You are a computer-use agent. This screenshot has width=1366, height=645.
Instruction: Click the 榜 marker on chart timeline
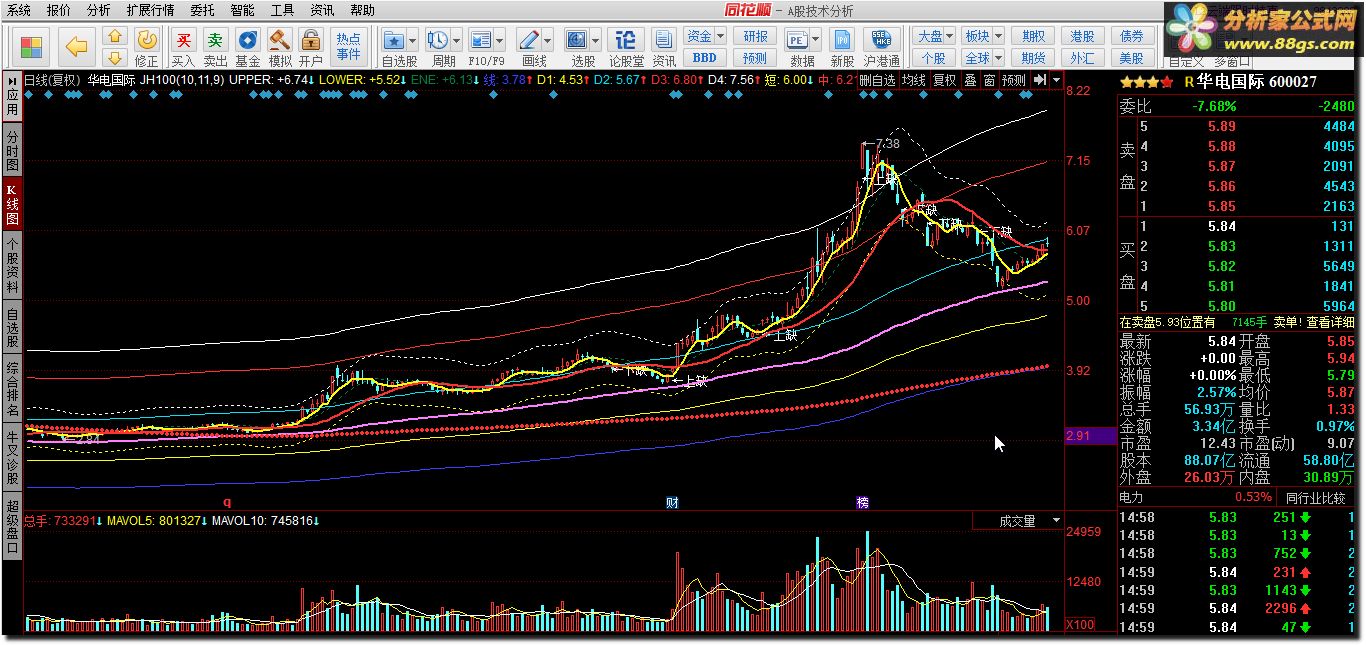[x=863, y=502]
